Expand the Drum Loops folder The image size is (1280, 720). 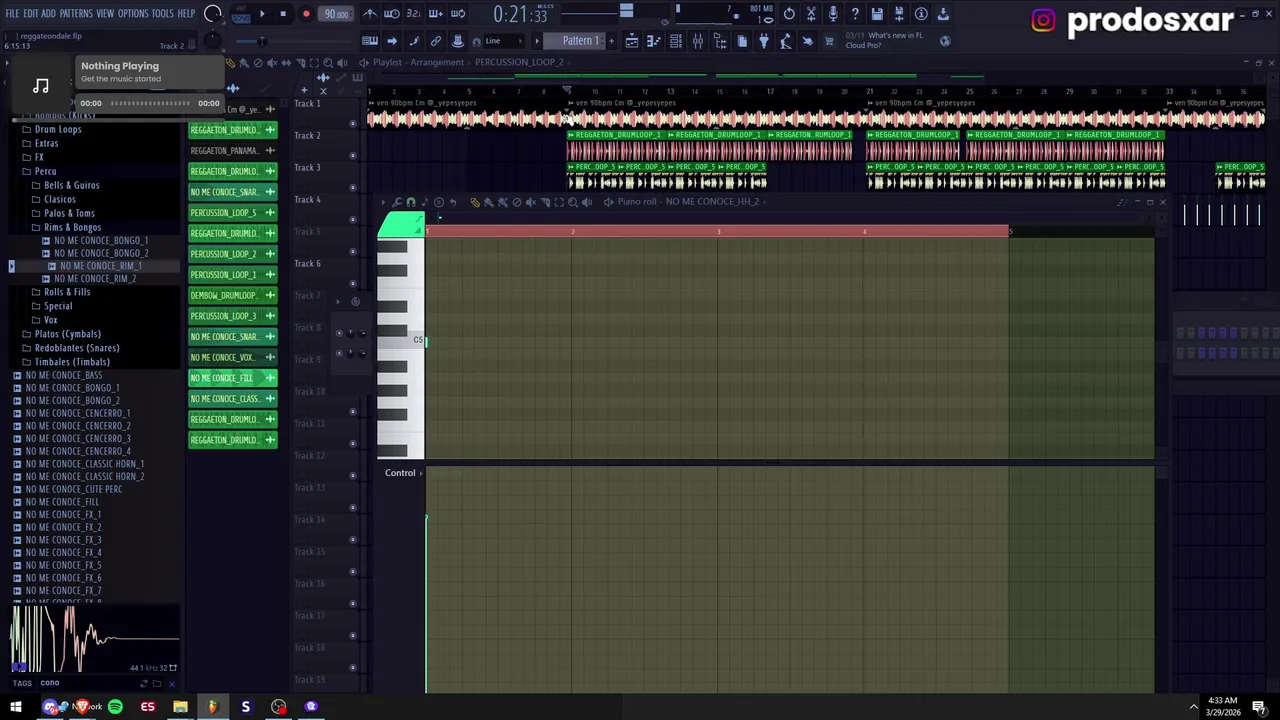coord(58,129)
